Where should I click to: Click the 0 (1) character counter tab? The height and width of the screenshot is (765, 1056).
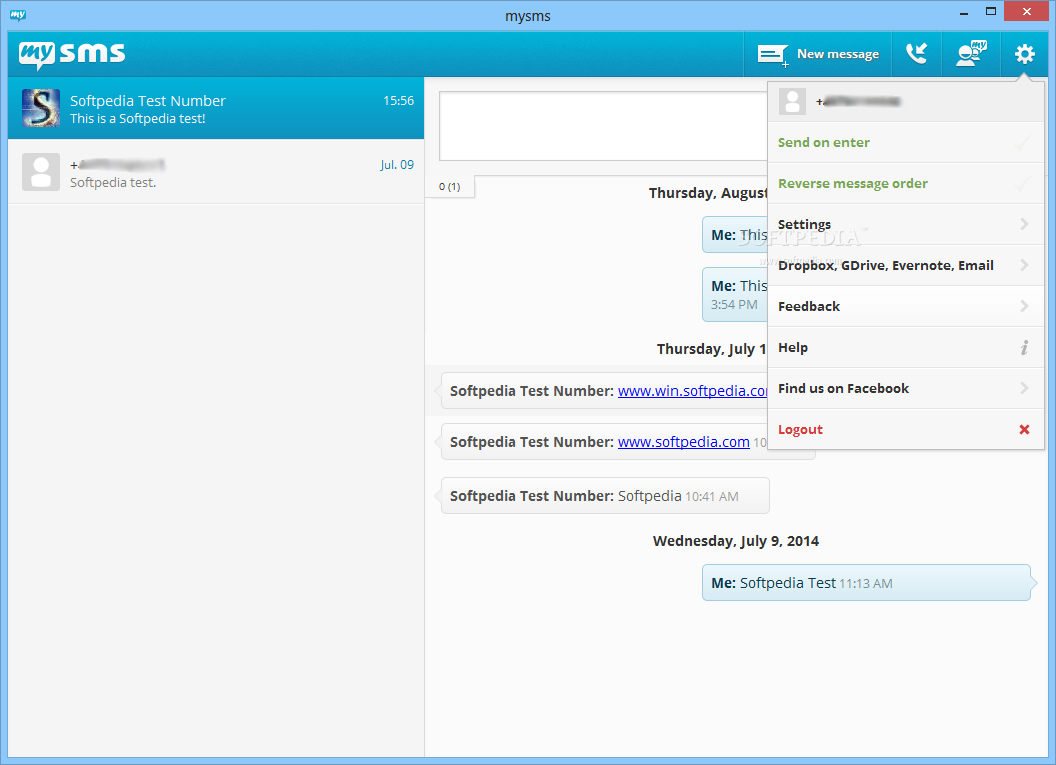(x=449, y=187)
